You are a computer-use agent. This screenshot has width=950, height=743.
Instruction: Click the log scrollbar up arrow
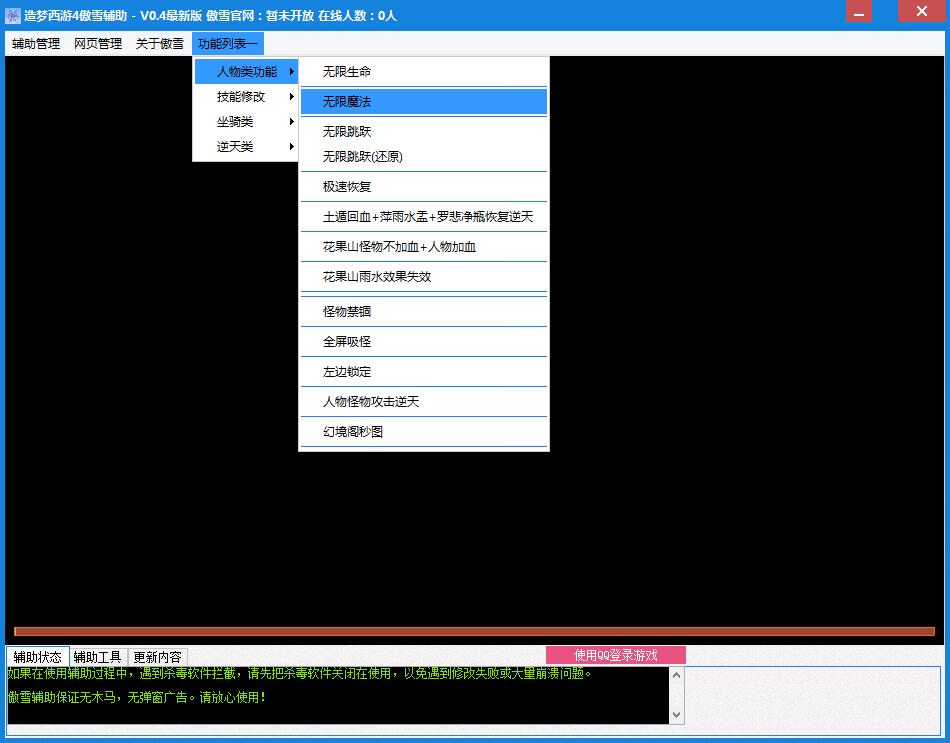click(x=677, y=676)
